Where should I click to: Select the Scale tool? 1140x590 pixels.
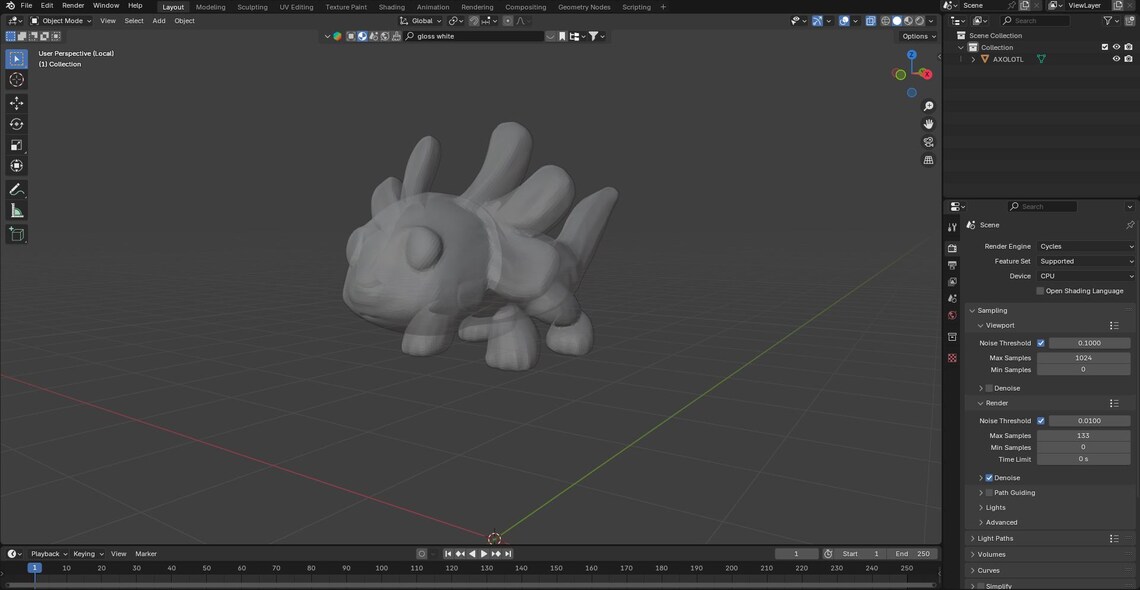pyautogui.click(x=16, y=144)
